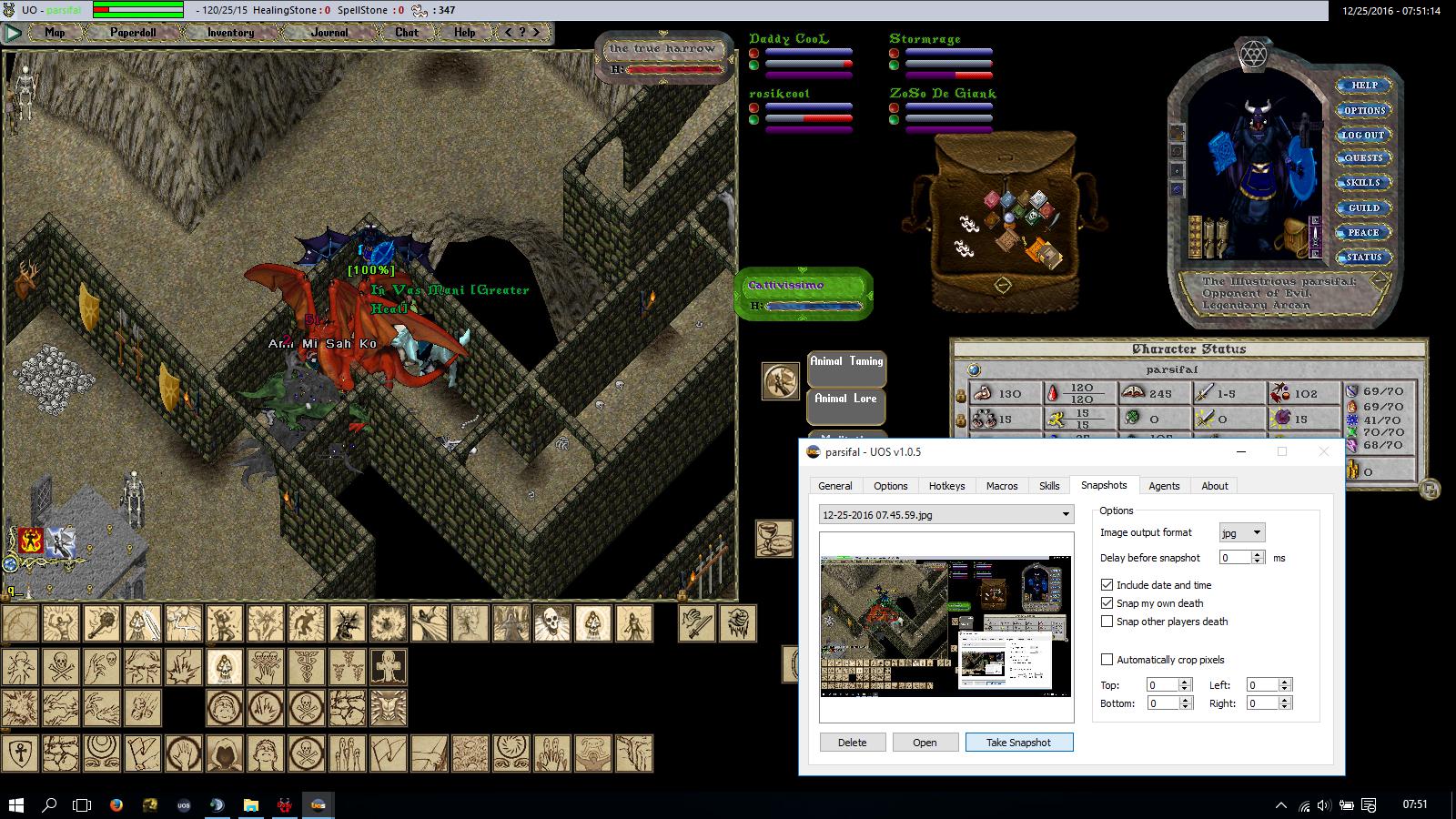
Task: Click the hand-and-sword ability icon
Action: [697, 624]
